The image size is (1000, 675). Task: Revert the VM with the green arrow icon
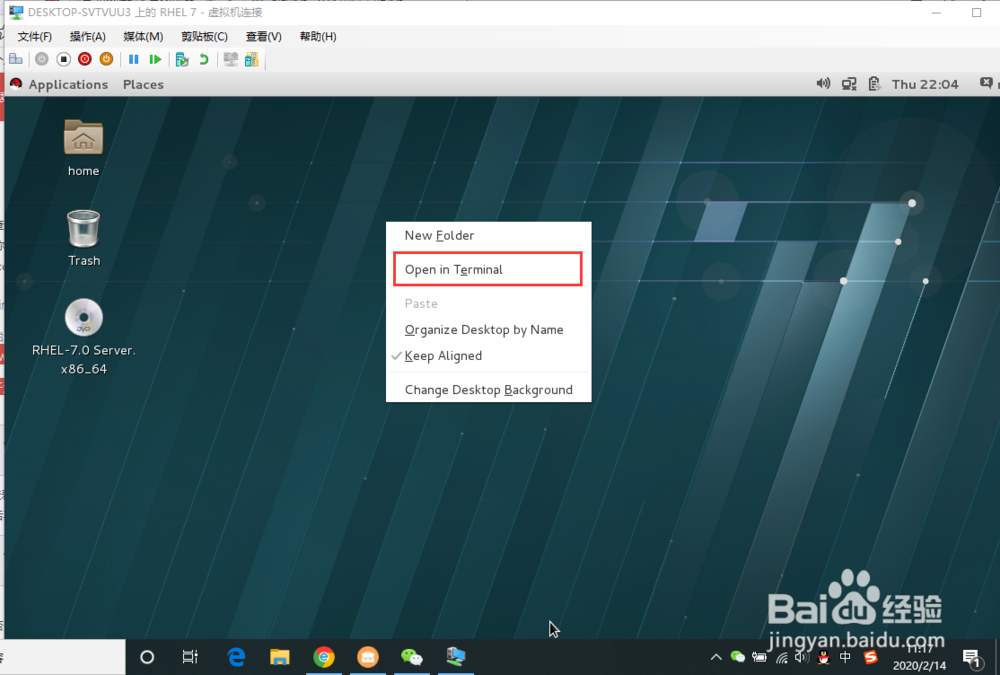tap(205, 59)
